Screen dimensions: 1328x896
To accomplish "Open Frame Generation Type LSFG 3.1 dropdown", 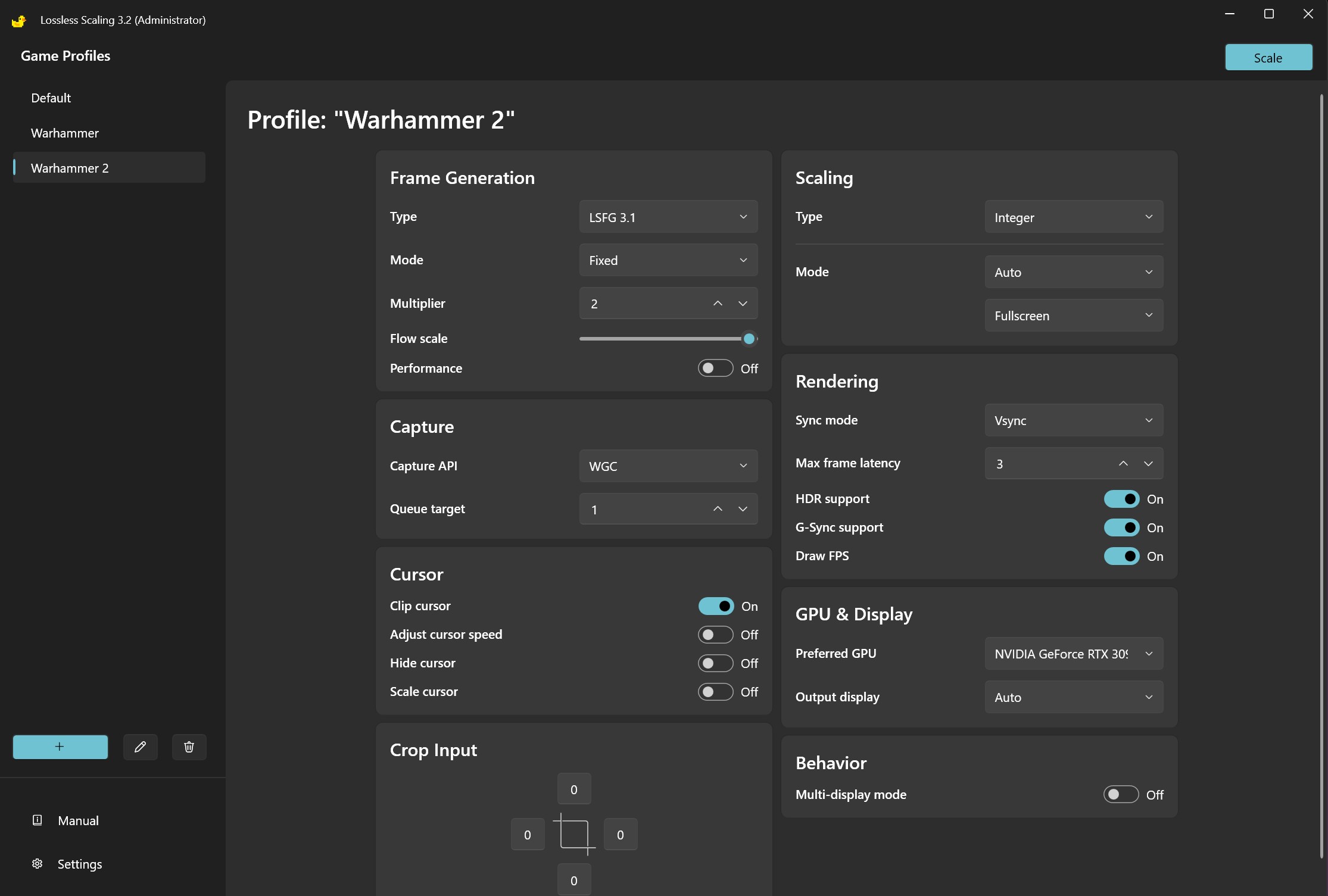I will [x=668, y=217].
